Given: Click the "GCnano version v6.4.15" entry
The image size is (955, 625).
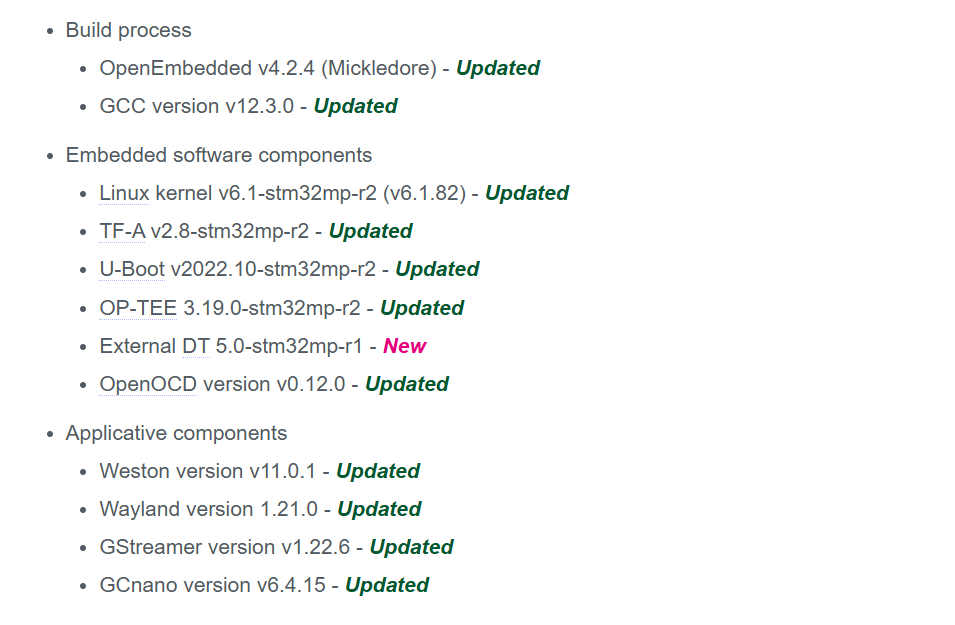Looking at the screenshot, I should [x=213, y=585].
